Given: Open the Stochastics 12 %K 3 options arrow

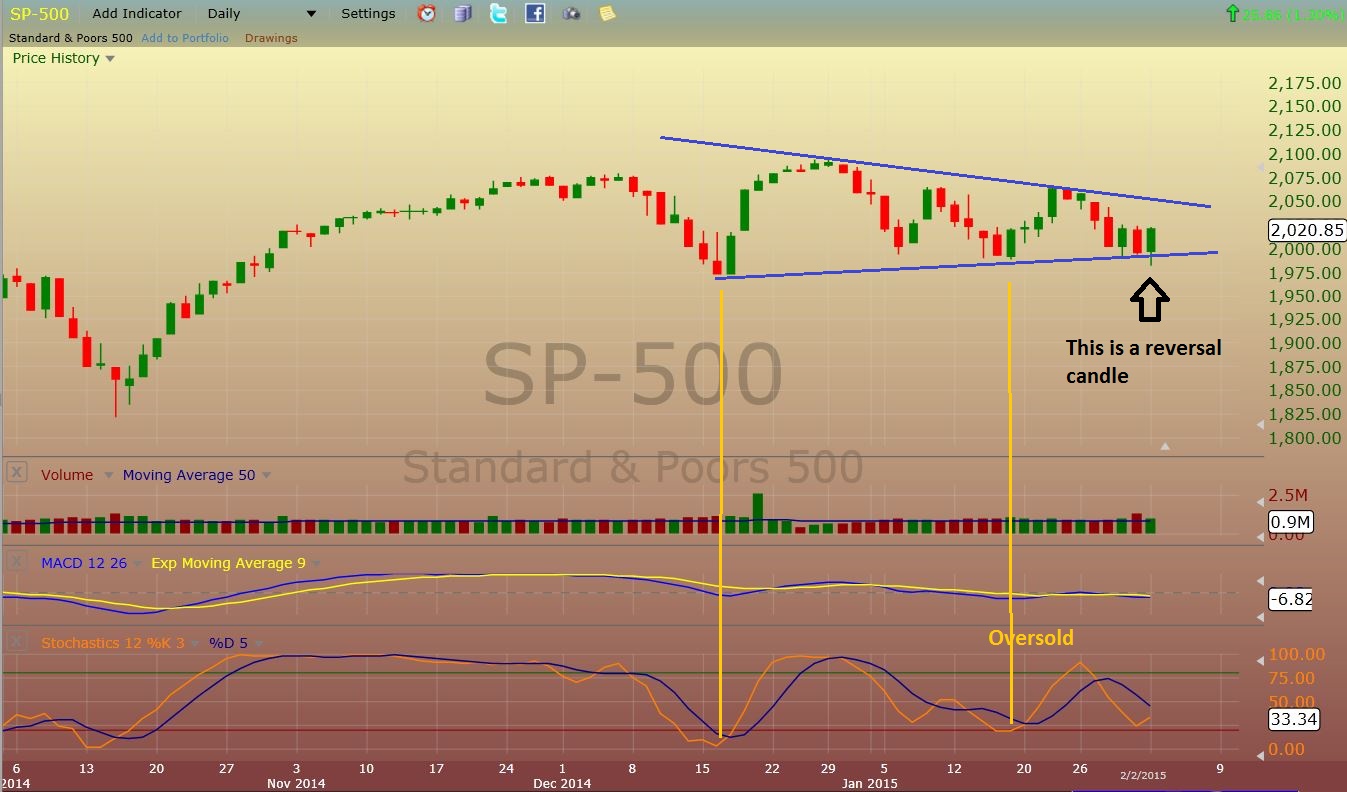Looking at the screenshot, I should click(x=195, y=644).
